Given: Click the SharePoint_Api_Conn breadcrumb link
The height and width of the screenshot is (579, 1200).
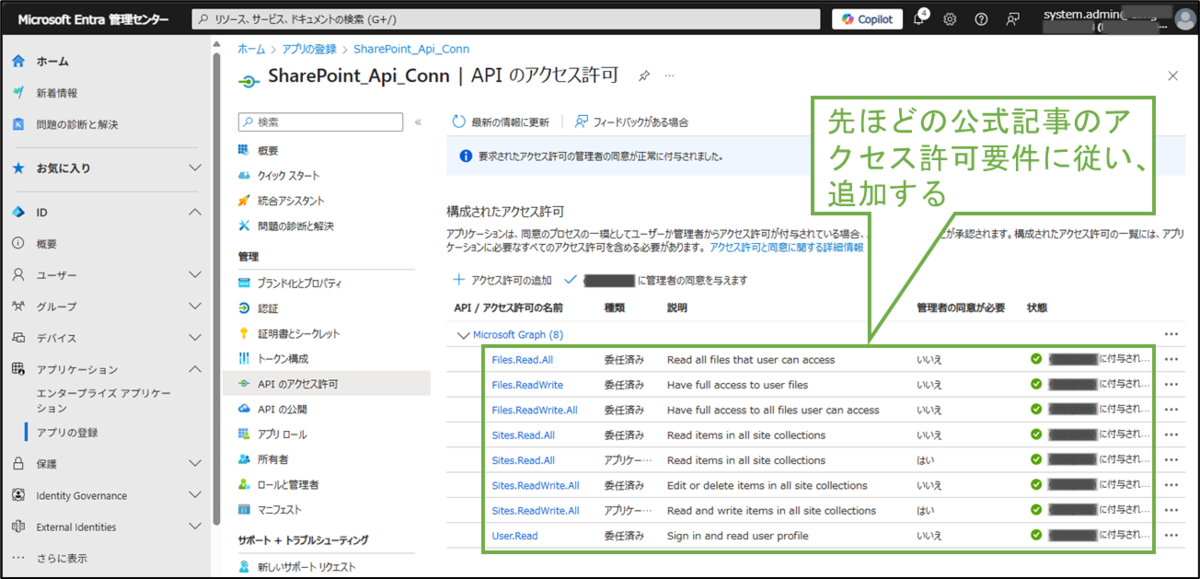Looking at the screenshot, I should 411,48.
